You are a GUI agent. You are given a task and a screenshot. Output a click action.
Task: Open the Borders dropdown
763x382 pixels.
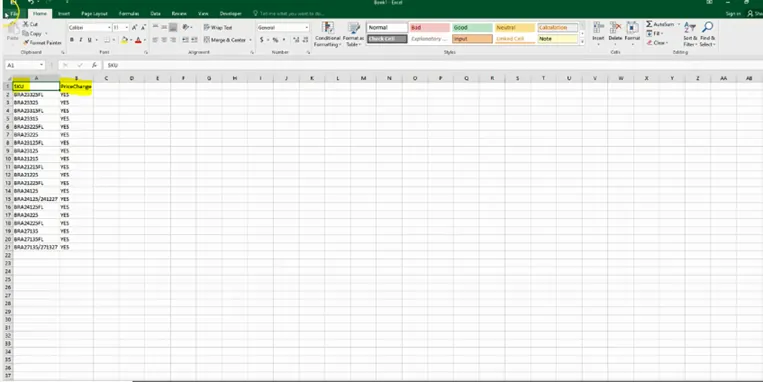click(x=113, y=40)
